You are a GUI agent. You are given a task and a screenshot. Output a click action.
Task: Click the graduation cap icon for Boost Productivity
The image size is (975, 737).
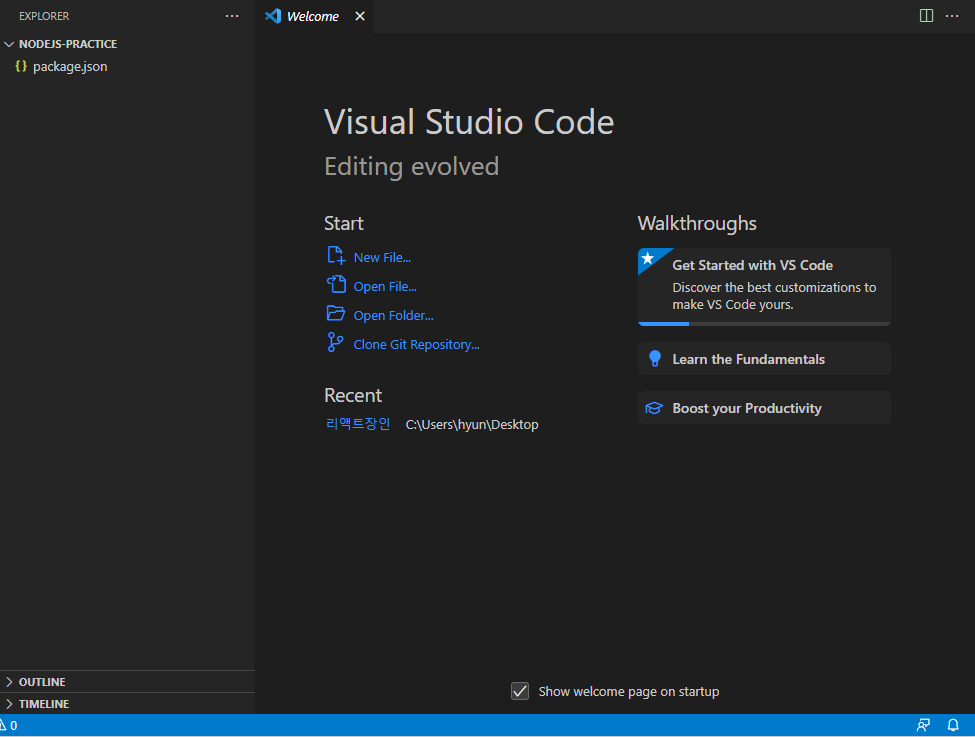[654, 408]
